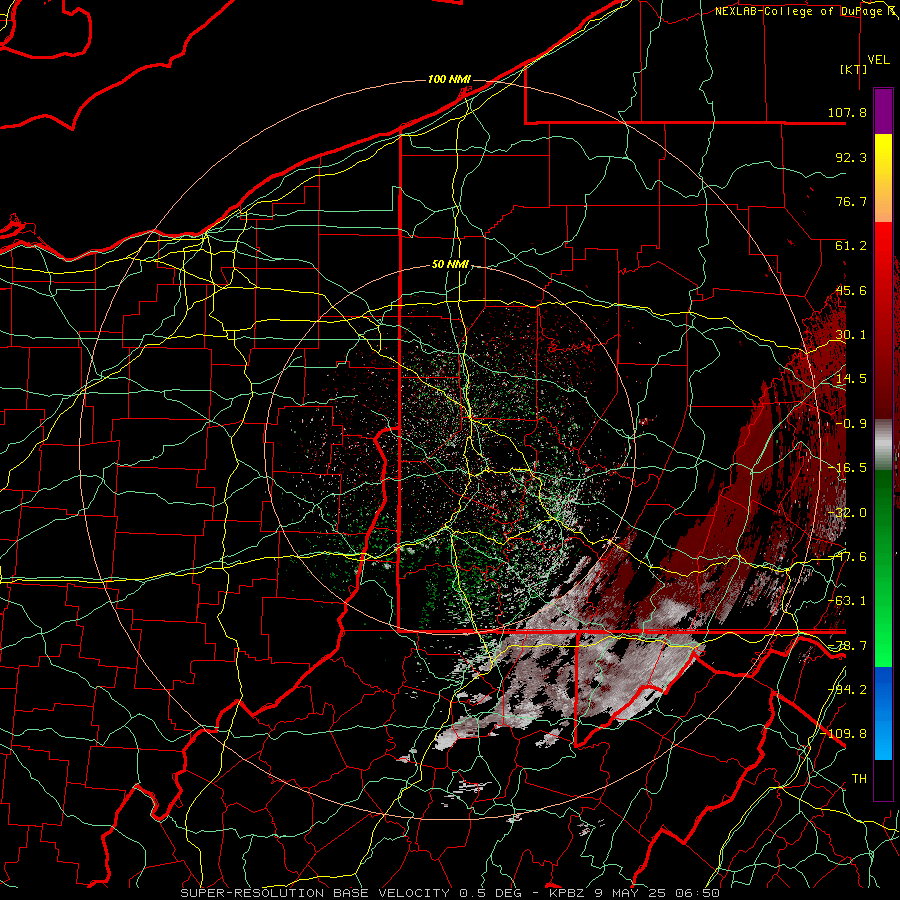Click the "TH" threshold label
The image size is (900, 900).
[859, 778]
